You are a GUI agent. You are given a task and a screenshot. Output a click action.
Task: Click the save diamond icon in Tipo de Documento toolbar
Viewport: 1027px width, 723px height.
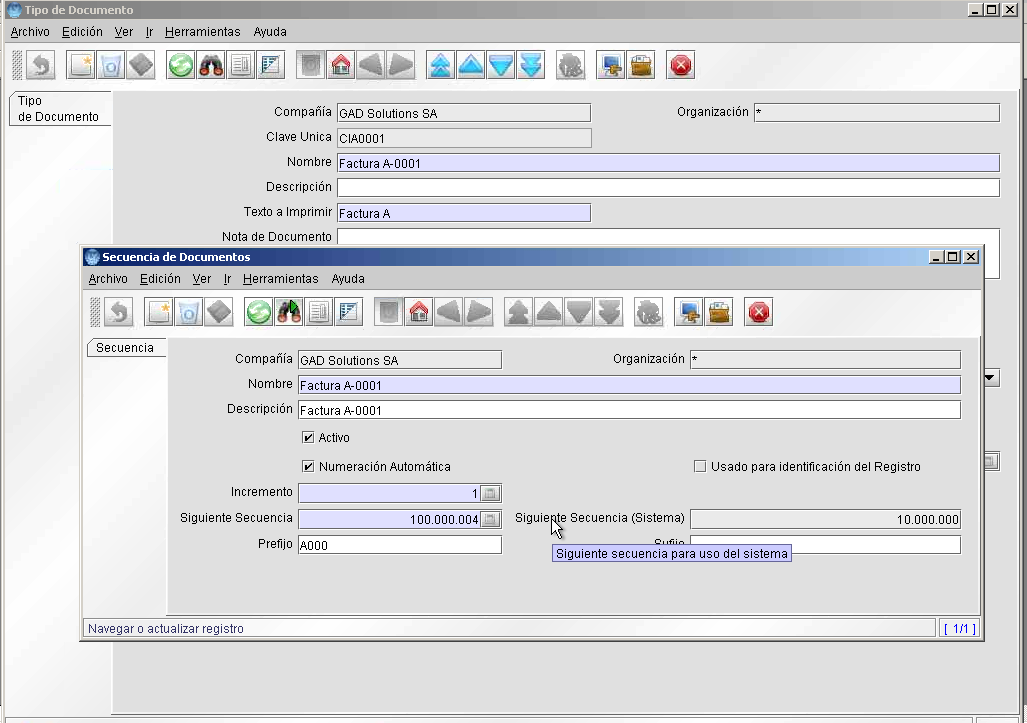pyautogui.click(x=141, y=65)
